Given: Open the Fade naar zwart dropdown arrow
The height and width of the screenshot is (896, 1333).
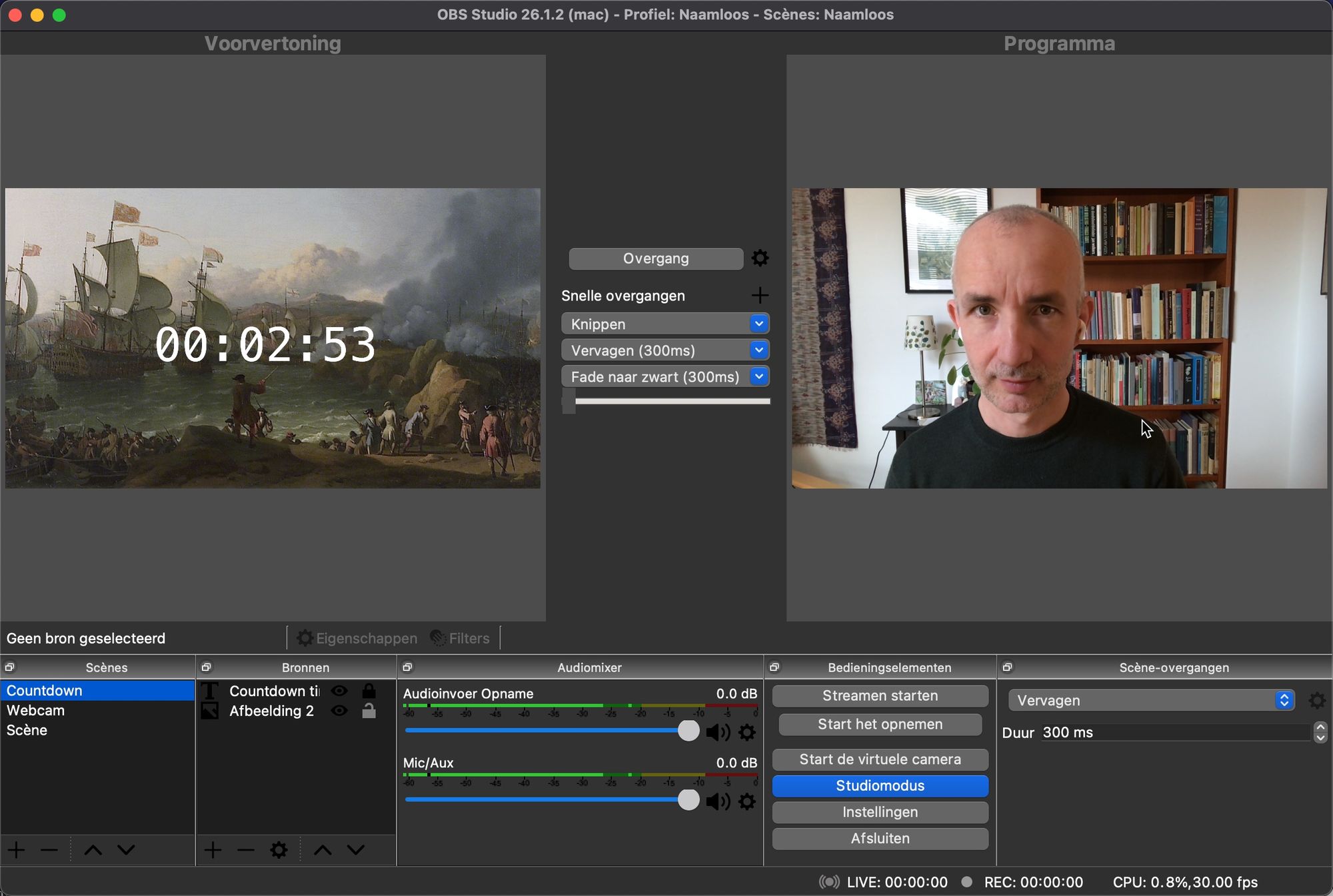Looking at the screenshot, I should [x=758, y=376].
